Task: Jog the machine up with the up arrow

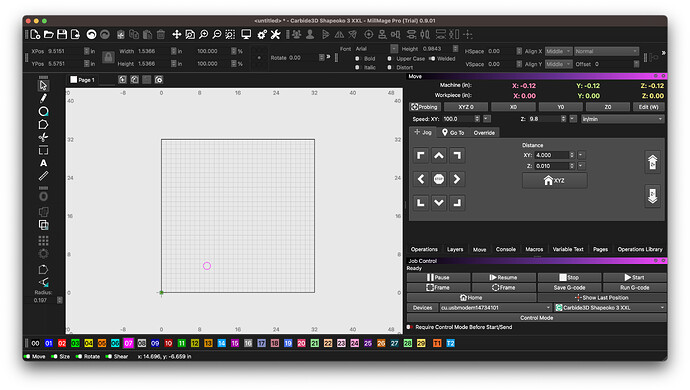Action: coord(439,155)
